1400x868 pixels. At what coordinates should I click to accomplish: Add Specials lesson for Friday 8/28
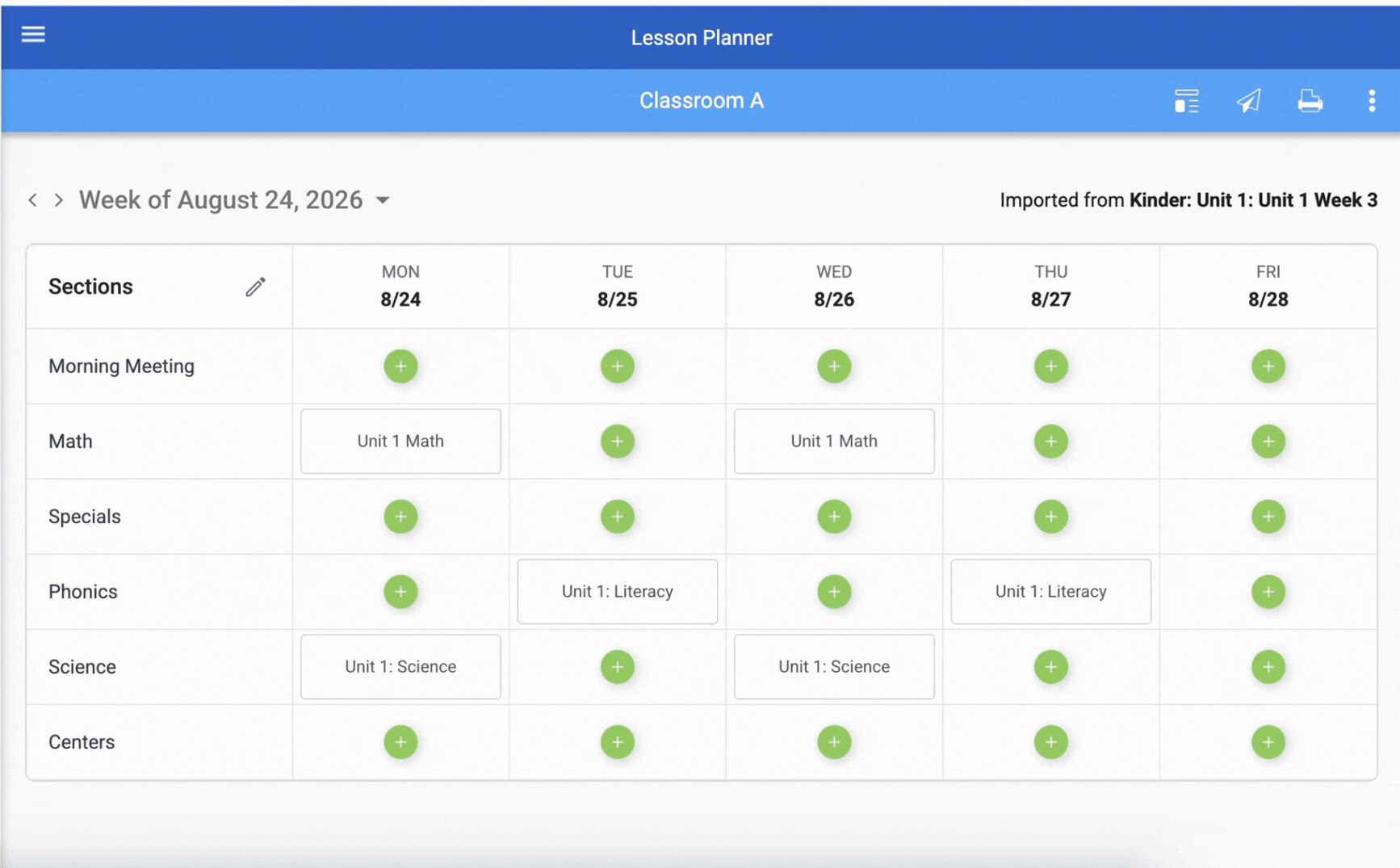1268,517
